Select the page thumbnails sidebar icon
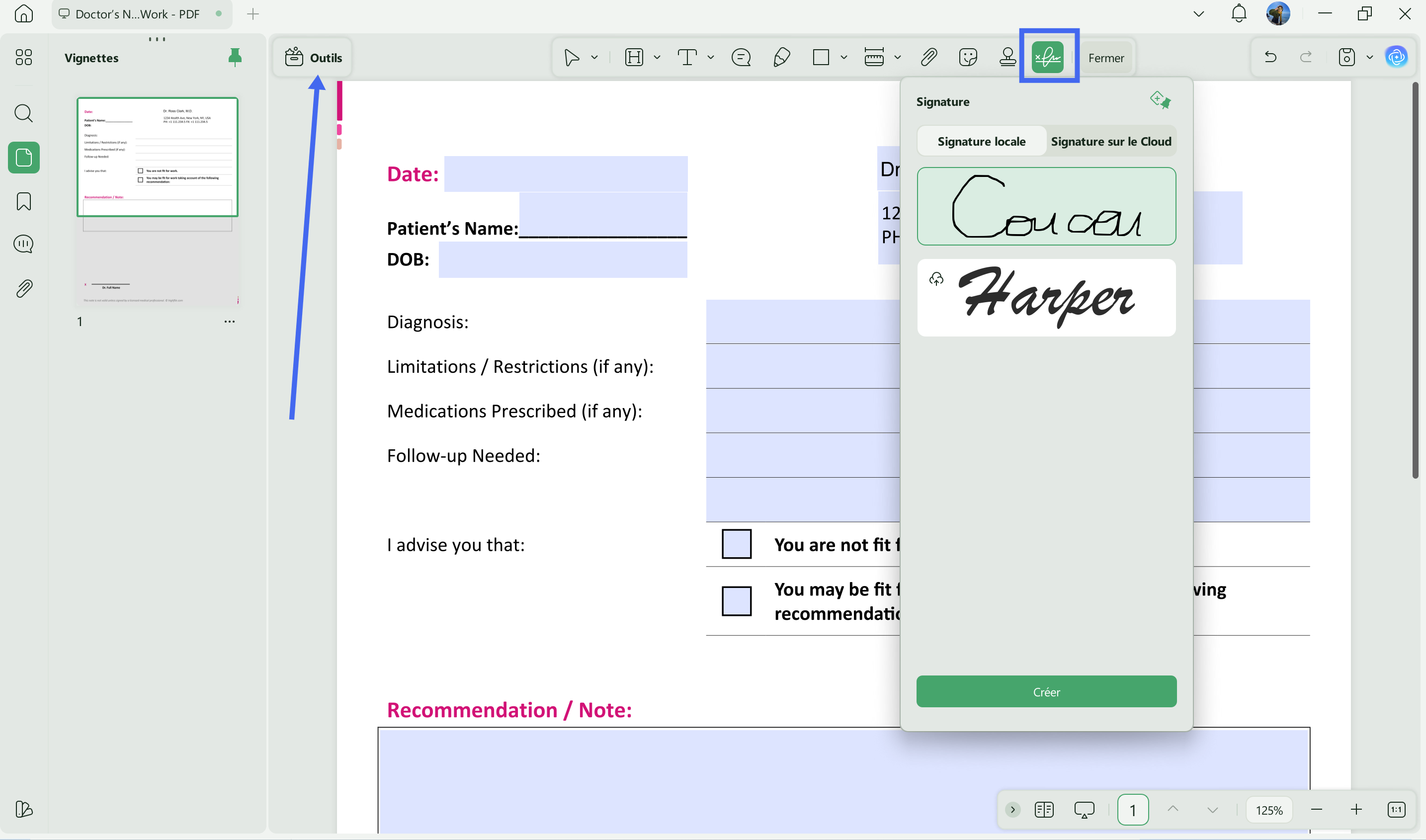 24,158
